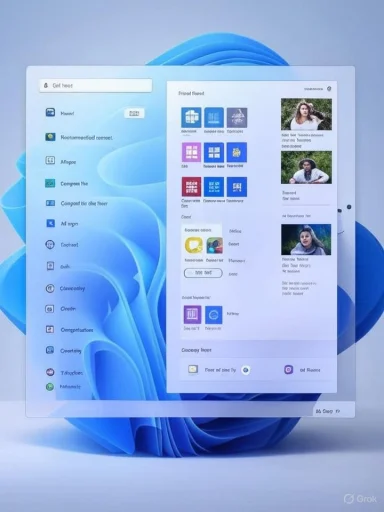This screenshot has width=384, height=512.
Task: Open the grey-purple tile with triangle symbol
Action: point(237,118)
